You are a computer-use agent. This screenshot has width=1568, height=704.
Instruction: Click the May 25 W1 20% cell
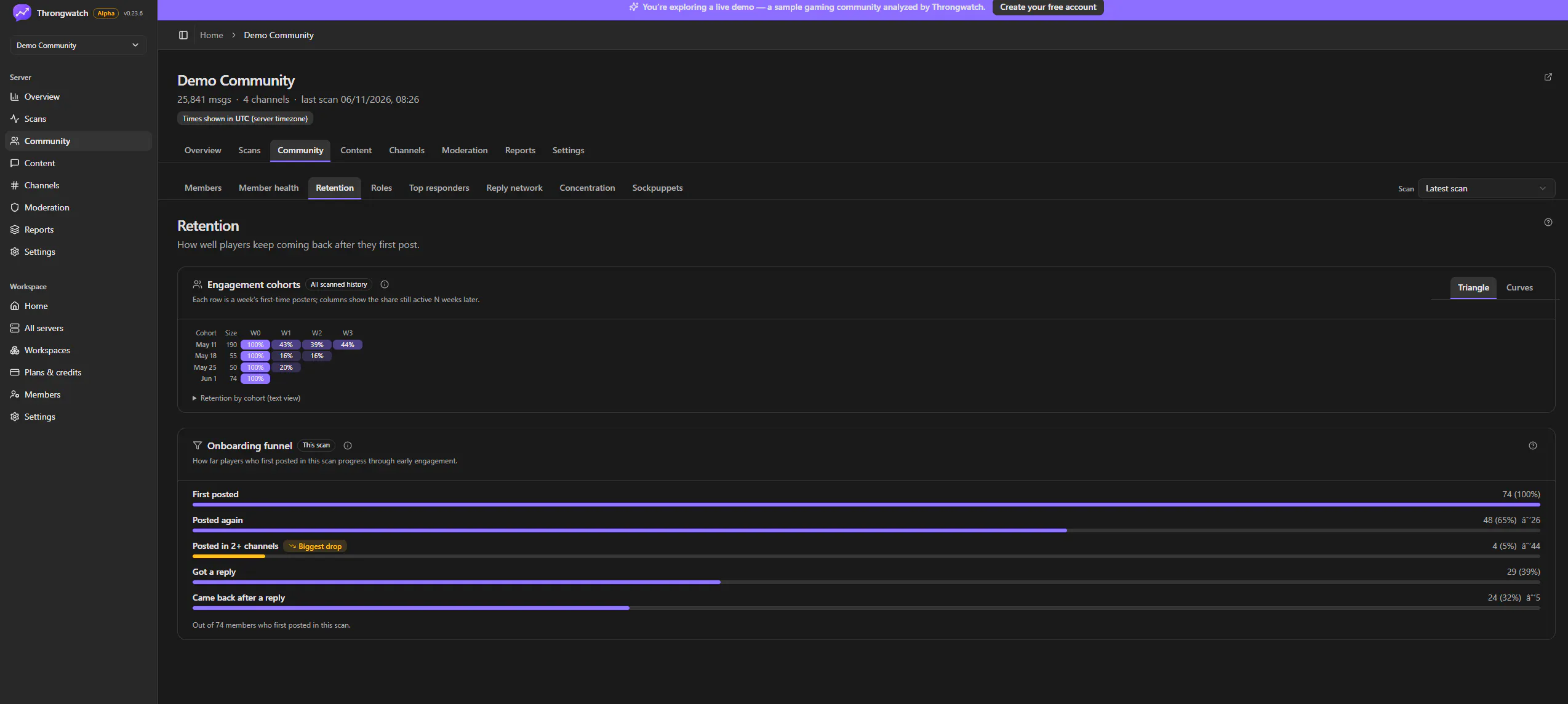[x=286, y=367]
